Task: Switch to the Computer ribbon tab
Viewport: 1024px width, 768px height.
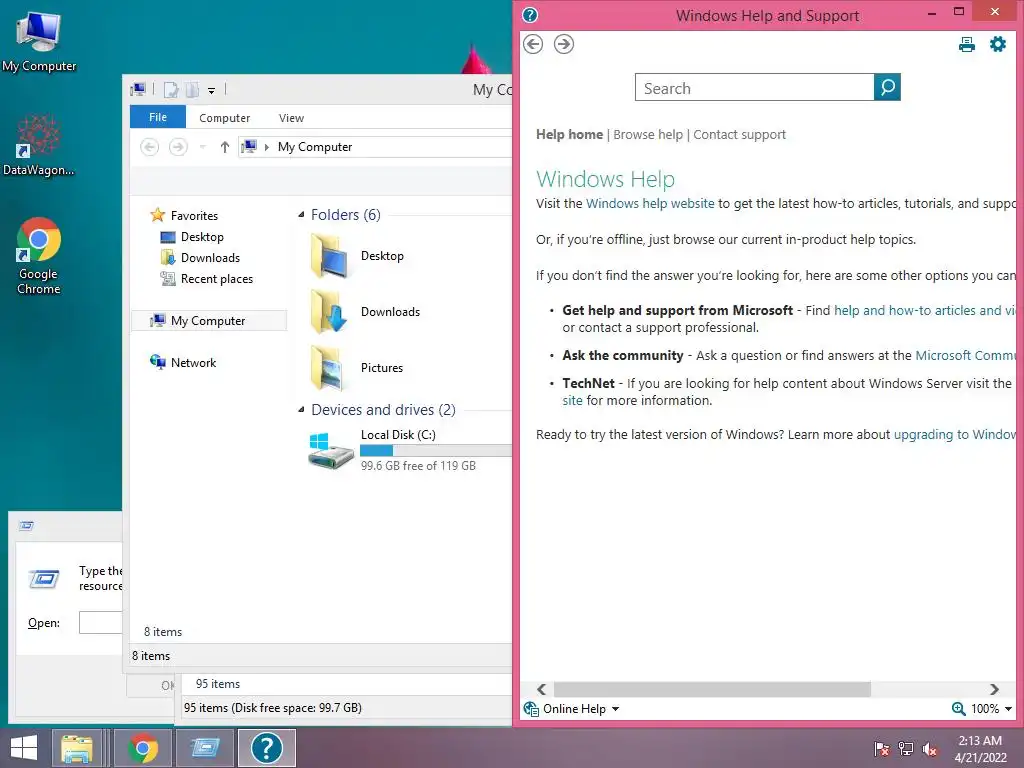Action: tap(225, 118)
